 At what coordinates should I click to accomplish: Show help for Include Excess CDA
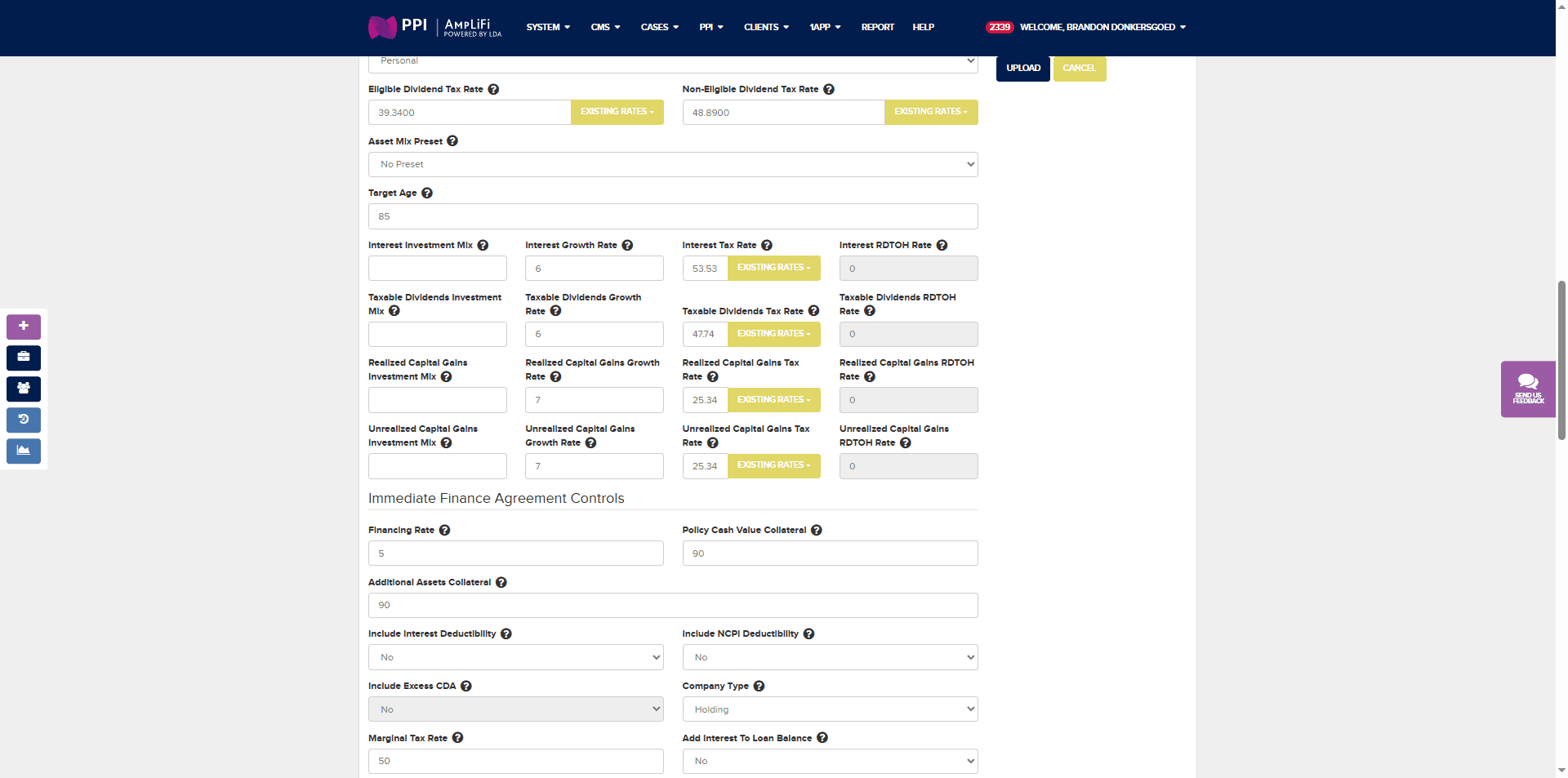point(466,686)
